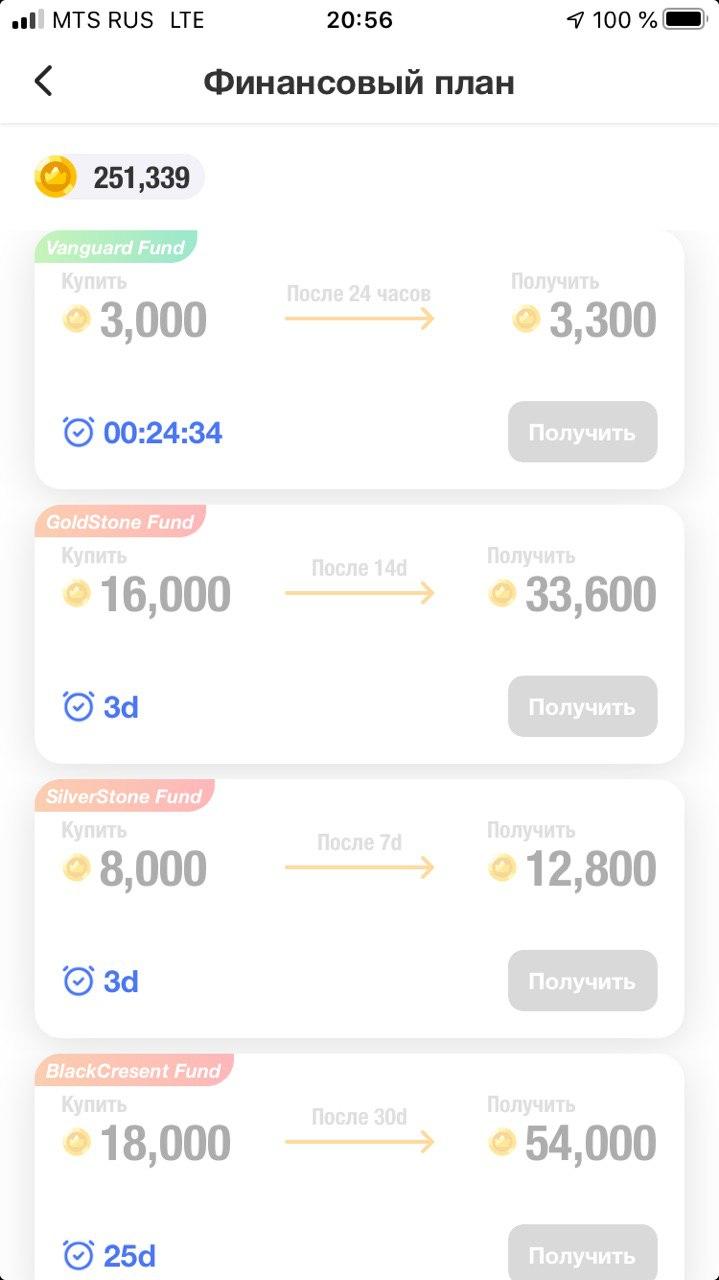This screenshot has width=719, height=1280.
Task: Tap the Vanguard Fund alarm clock icon
Action: click(x=78, y=432)
